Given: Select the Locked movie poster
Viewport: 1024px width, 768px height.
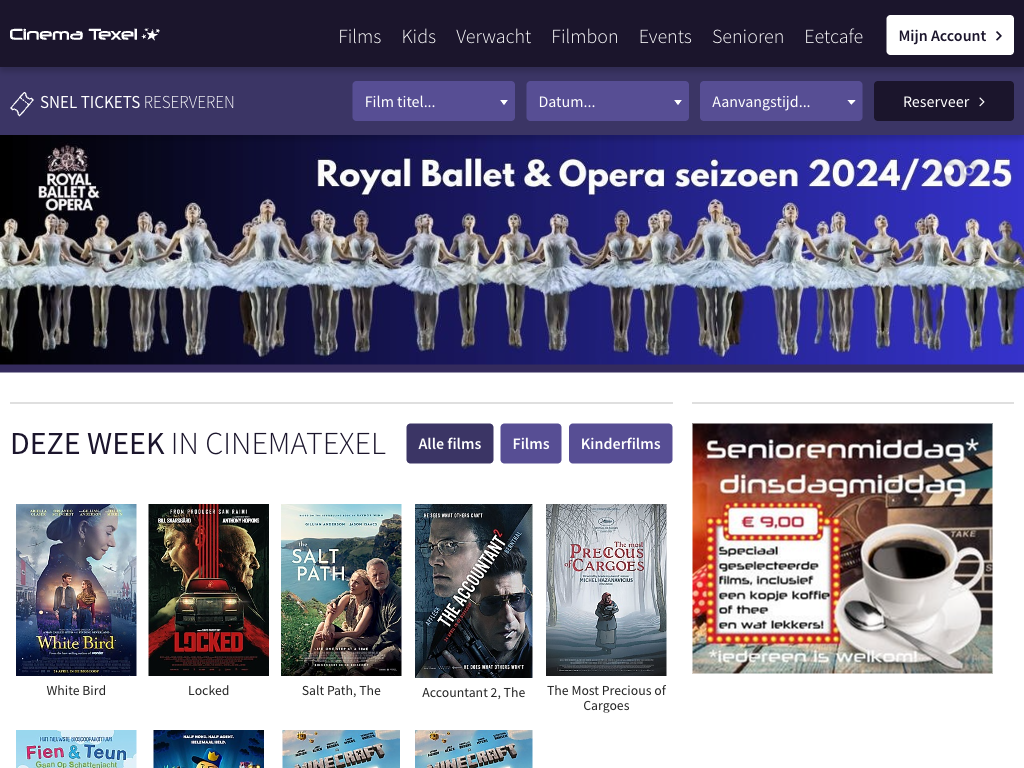Looking at the screenshot, I should tap(208, 589).
